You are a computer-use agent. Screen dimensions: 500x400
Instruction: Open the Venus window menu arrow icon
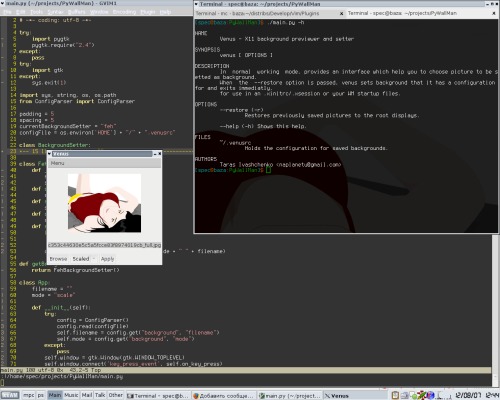(x=50, y=154)
